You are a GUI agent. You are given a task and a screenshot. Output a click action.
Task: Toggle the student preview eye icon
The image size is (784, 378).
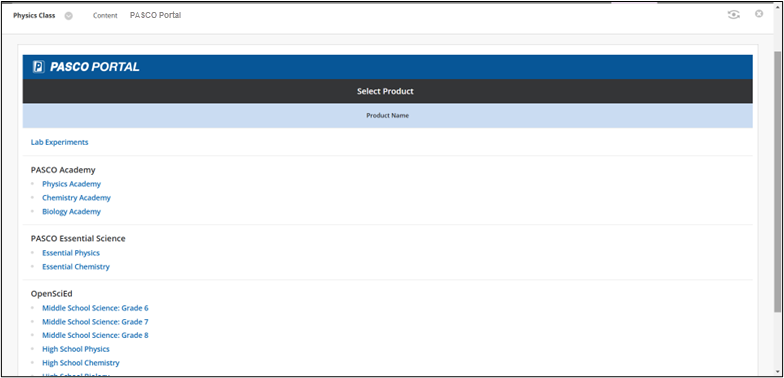(x=734, y=15)
